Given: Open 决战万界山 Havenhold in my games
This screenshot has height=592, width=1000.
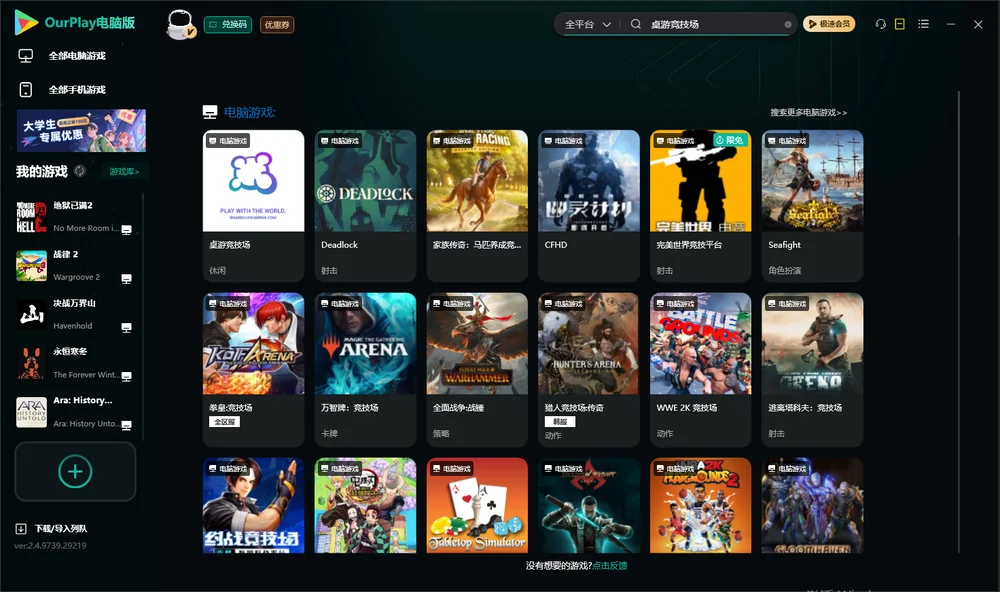Looking at the screenshot, I should pyautogui.click(x=75, y=314).
